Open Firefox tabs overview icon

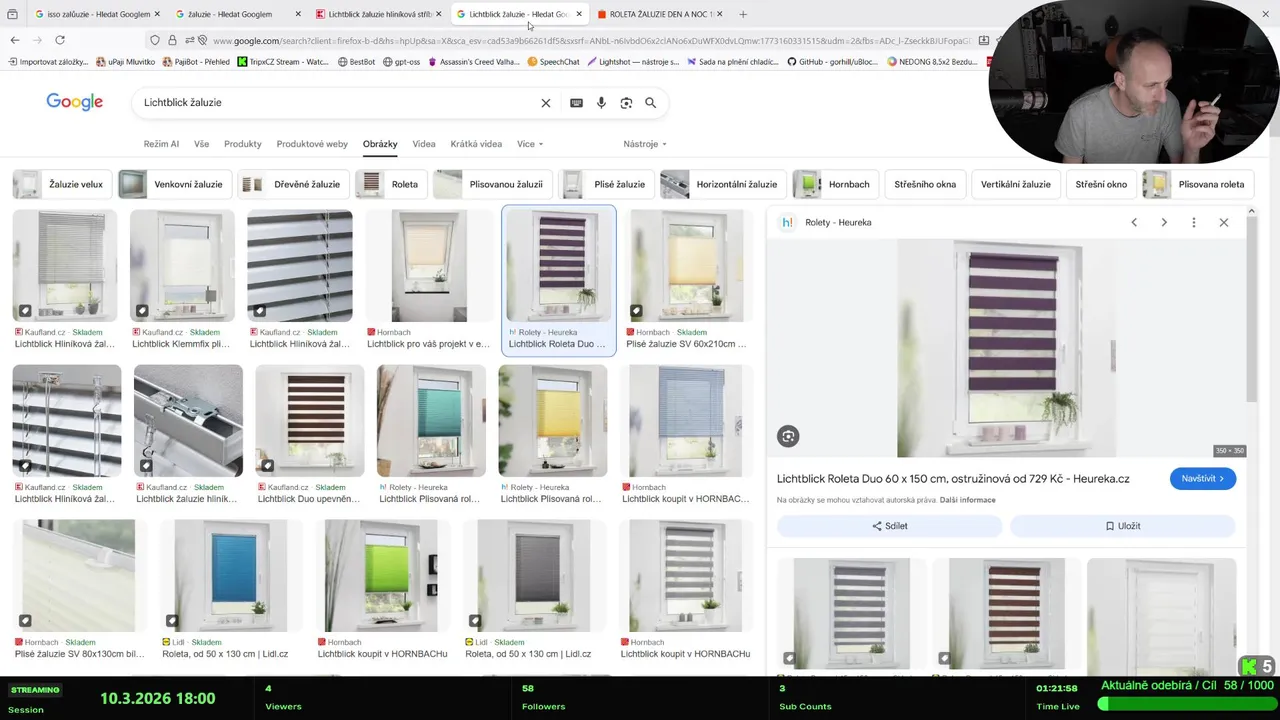[x=13, y=14]
